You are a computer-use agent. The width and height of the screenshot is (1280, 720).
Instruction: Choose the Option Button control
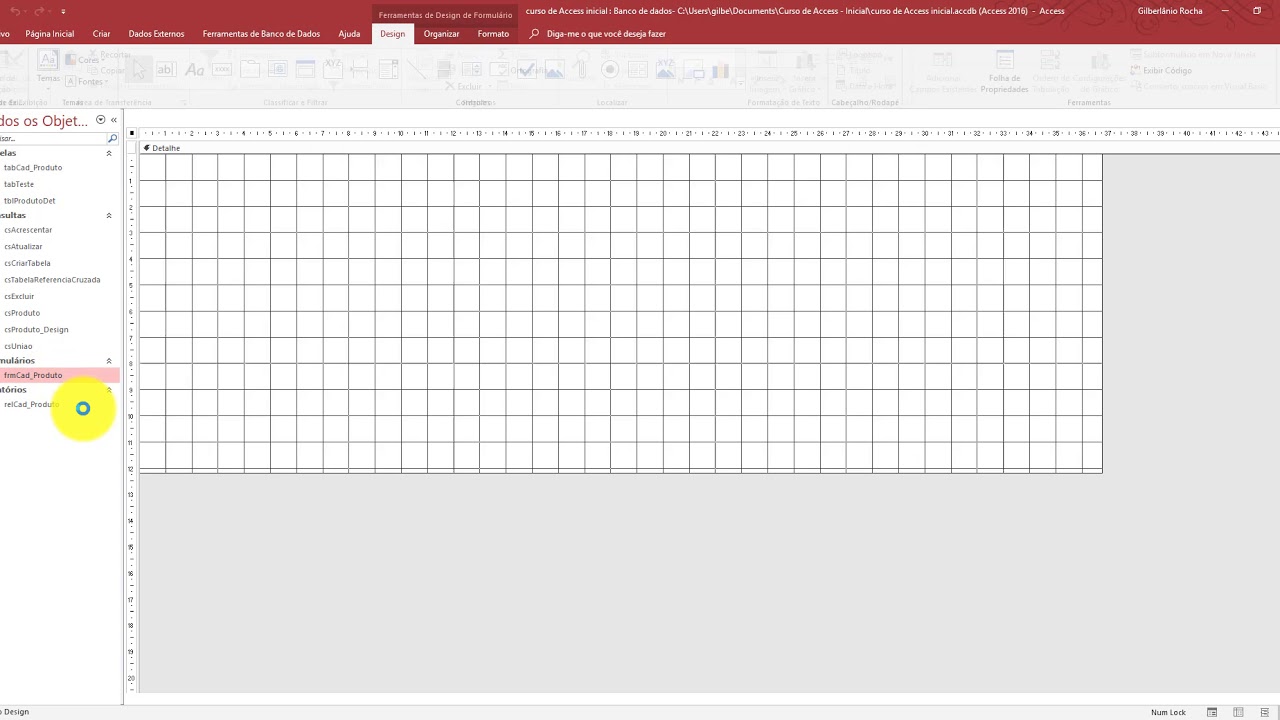tap(610, 70)
